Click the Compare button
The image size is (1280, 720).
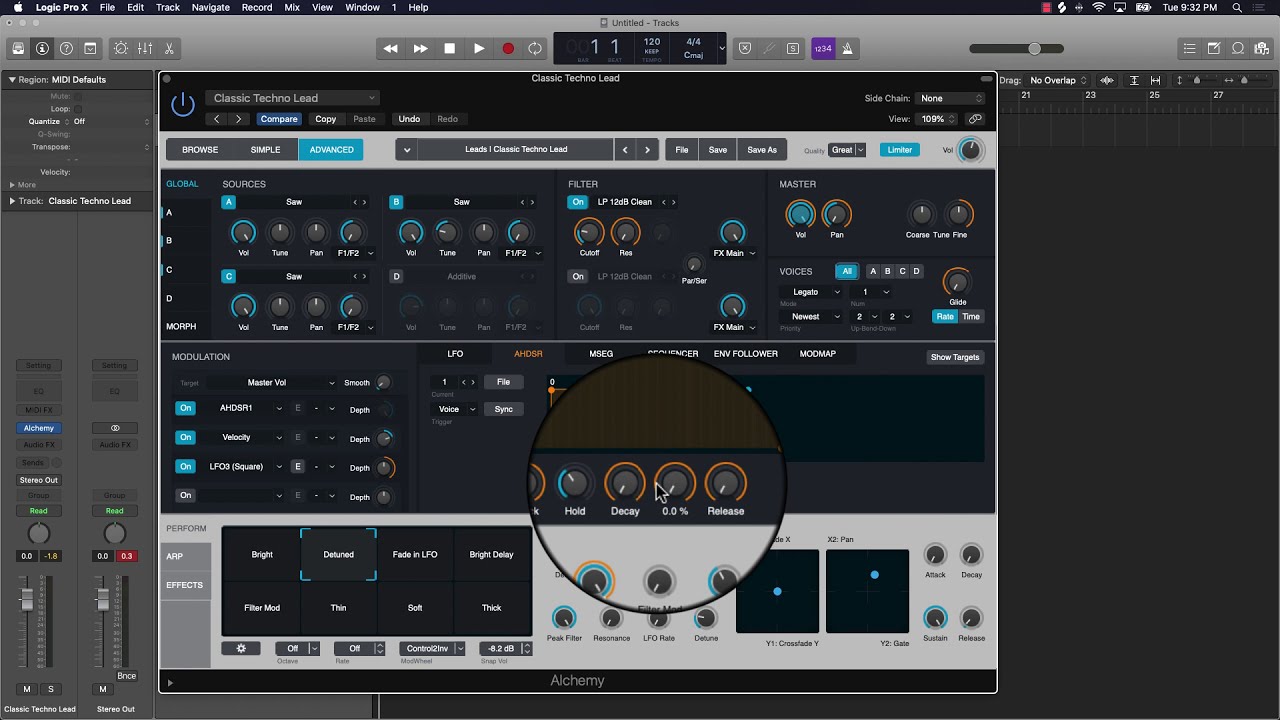[x=279, y=119]
